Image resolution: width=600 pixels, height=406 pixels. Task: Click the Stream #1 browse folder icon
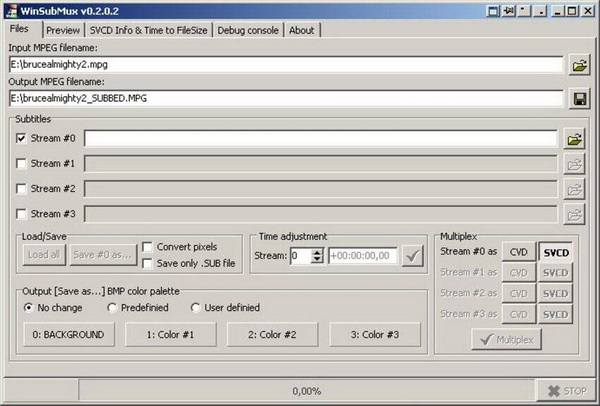point(574,163)
